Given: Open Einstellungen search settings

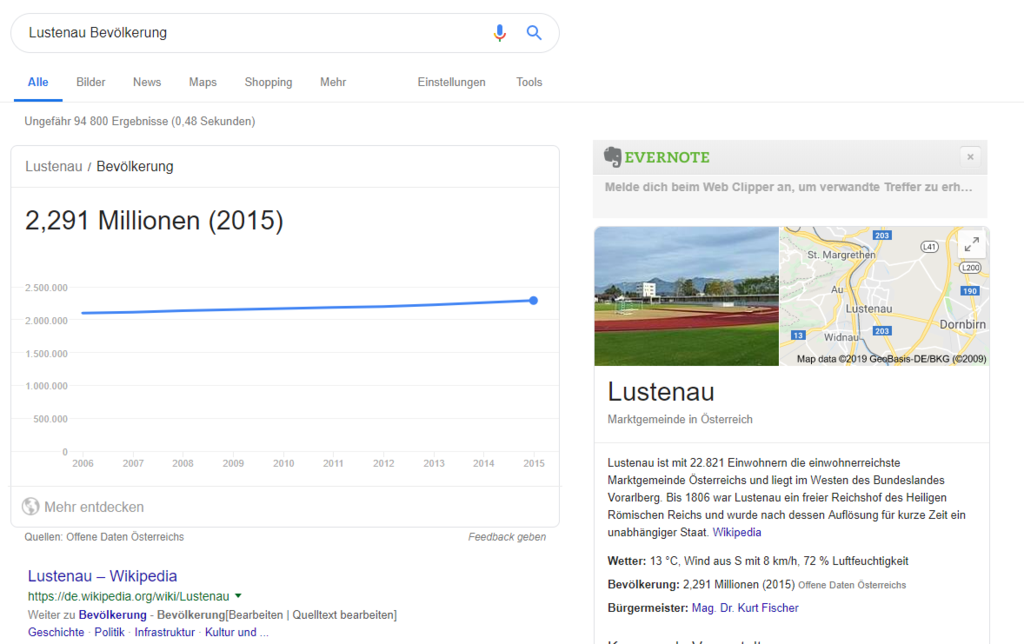Looking at the screenshot, I should point(451,82).
